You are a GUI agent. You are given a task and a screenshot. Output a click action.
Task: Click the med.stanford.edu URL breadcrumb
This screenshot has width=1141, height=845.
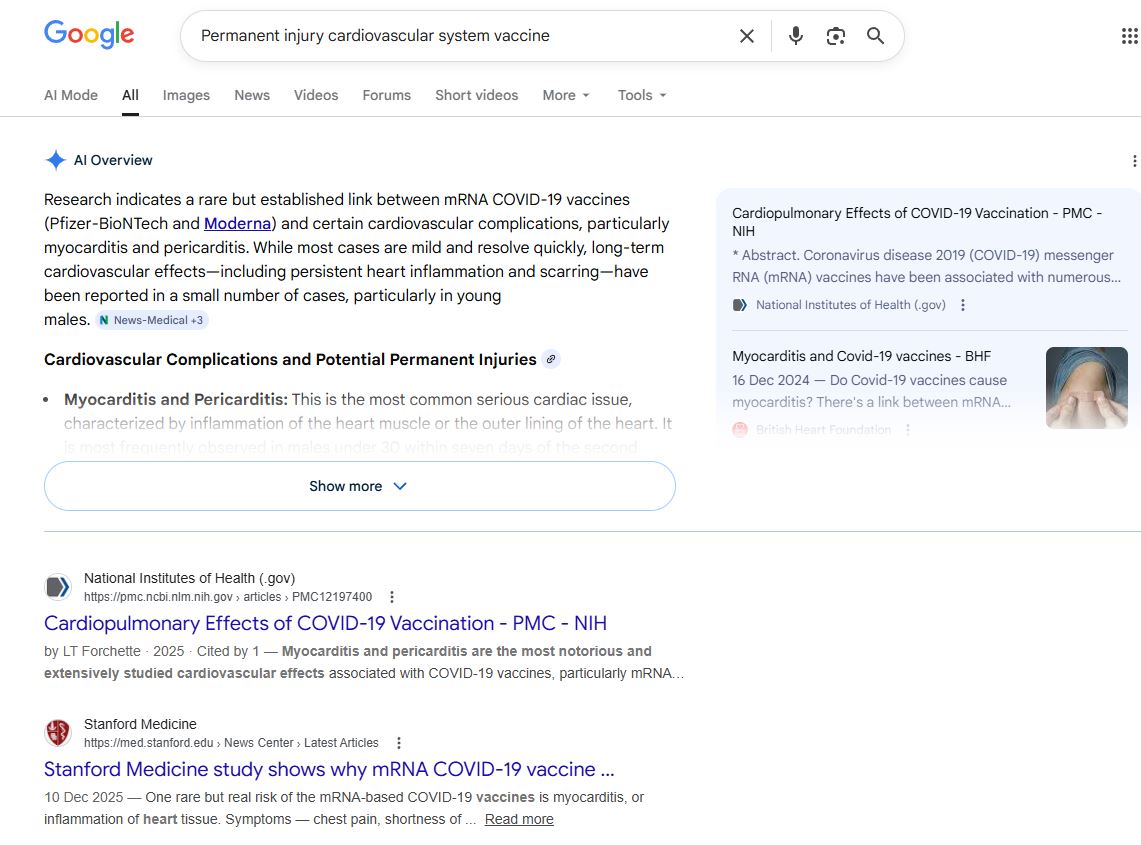[x=231, y=743]
